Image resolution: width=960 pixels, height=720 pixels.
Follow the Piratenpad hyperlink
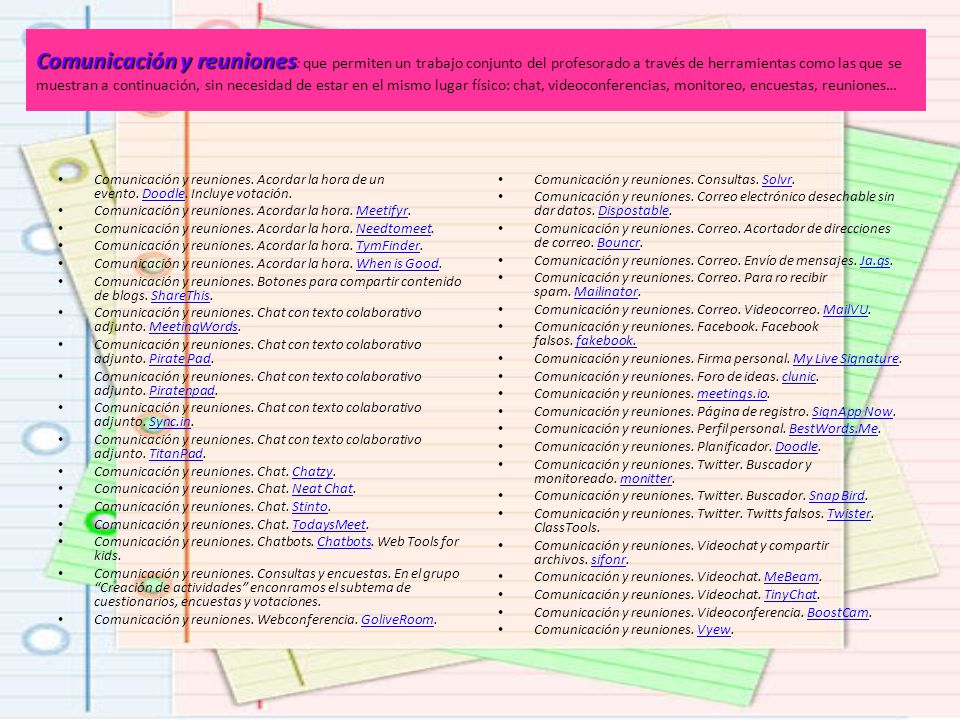182,390
